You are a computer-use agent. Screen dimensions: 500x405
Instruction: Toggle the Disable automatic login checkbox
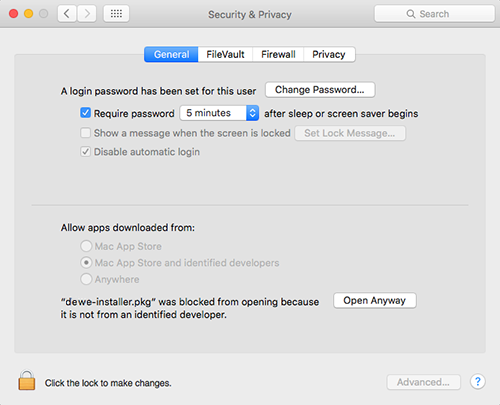coord(85,152)
